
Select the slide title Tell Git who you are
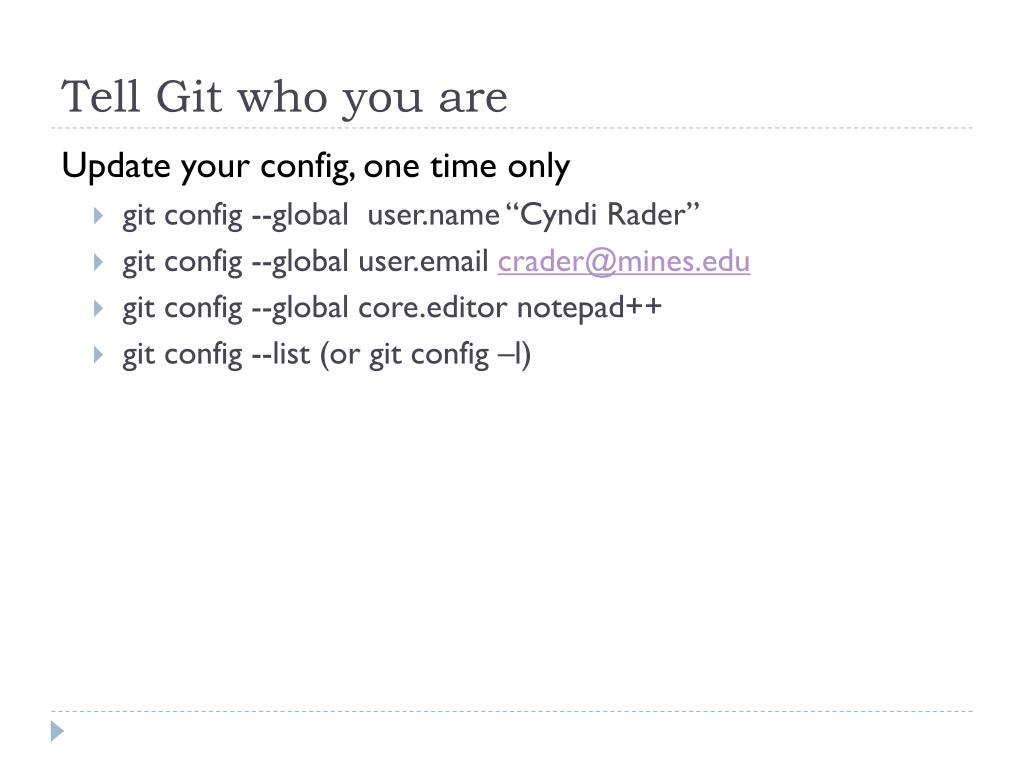(284, 97)
